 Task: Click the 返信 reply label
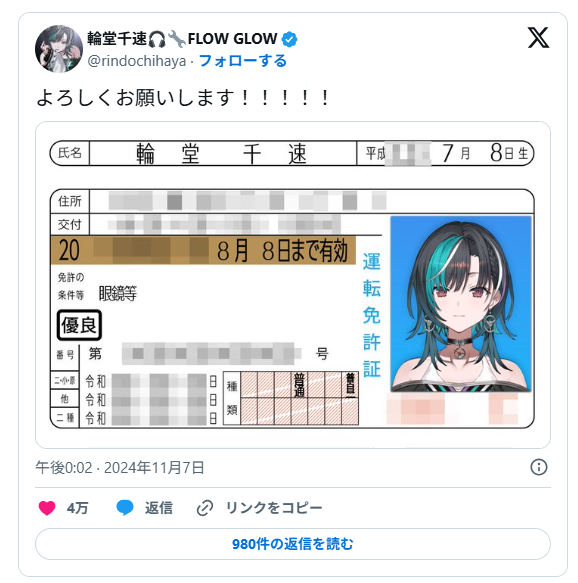click(x=159, y=508)
